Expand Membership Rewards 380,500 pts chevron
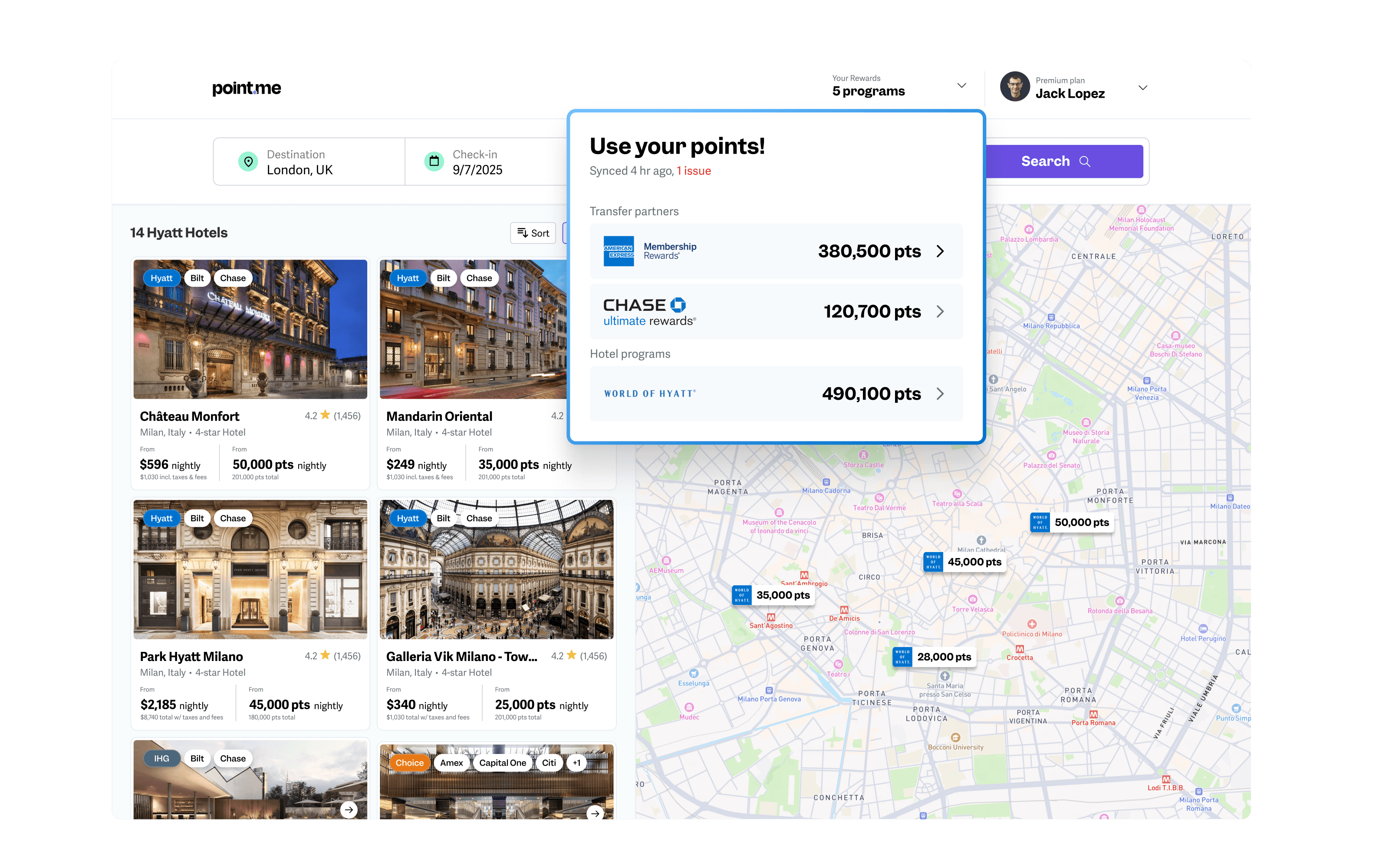1389x868 pixels. 940,251
